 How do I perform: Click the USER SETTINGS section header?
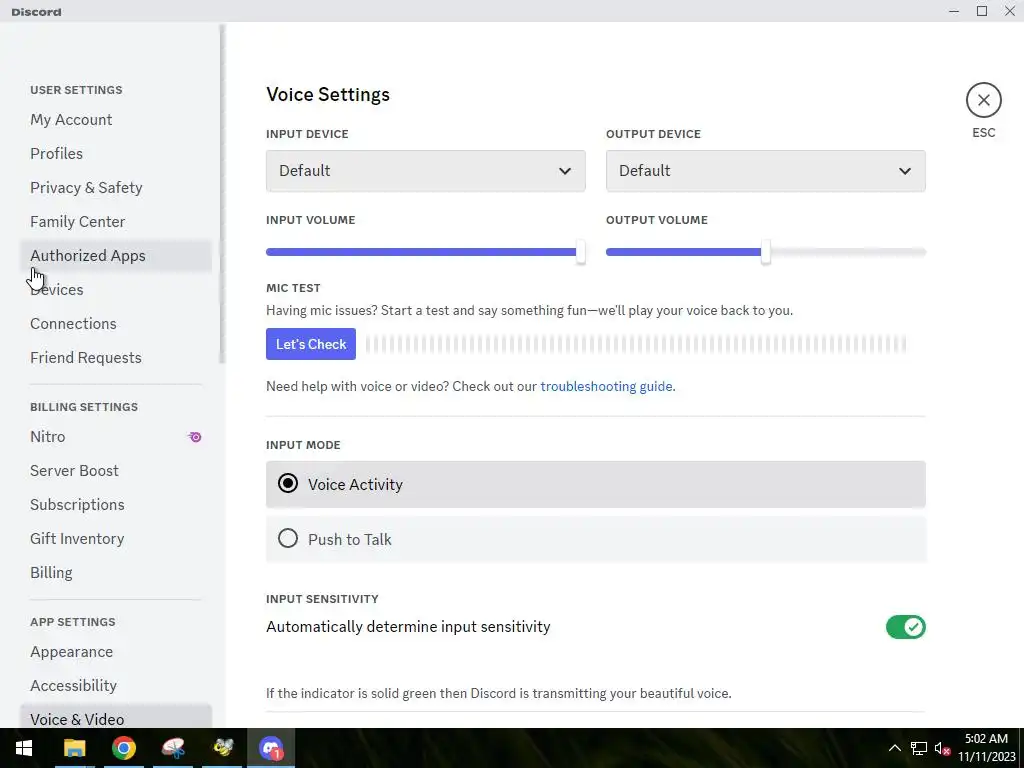(76, 90)
